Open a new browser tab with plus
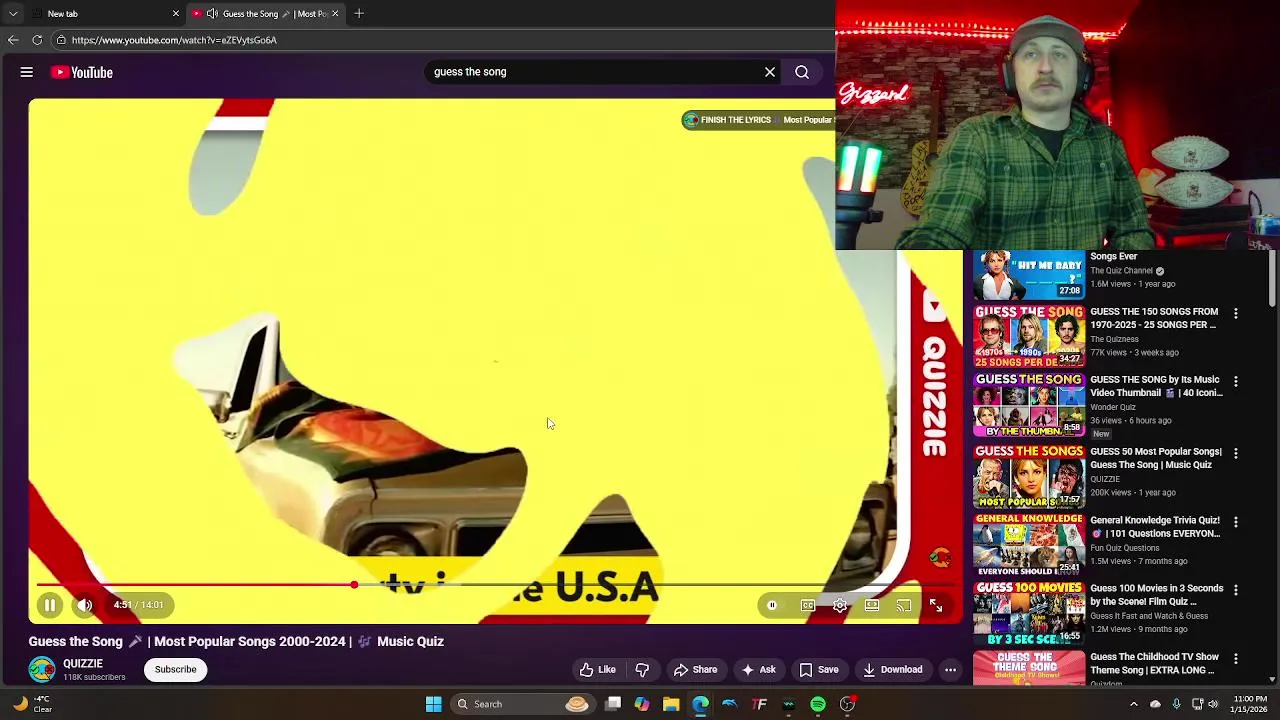 pos(359,14)
